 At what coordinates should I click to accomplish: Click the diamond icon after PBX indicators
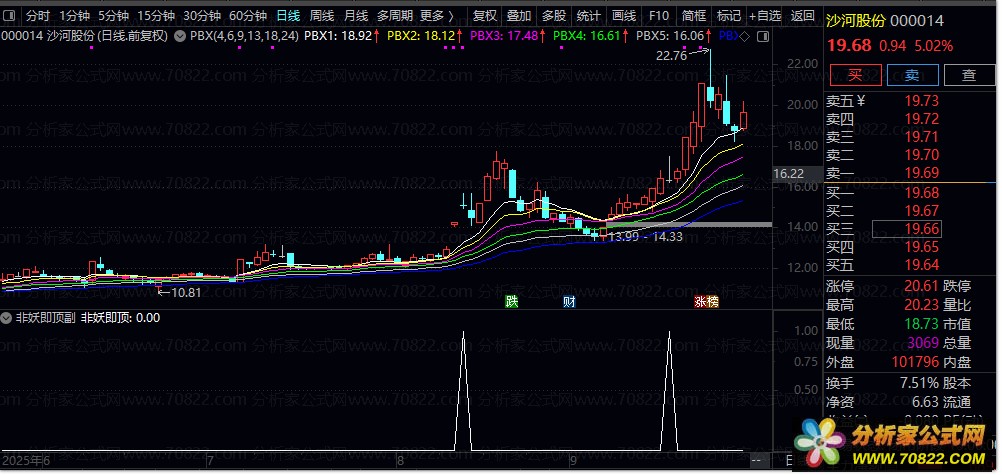click(x=746, y=36)
